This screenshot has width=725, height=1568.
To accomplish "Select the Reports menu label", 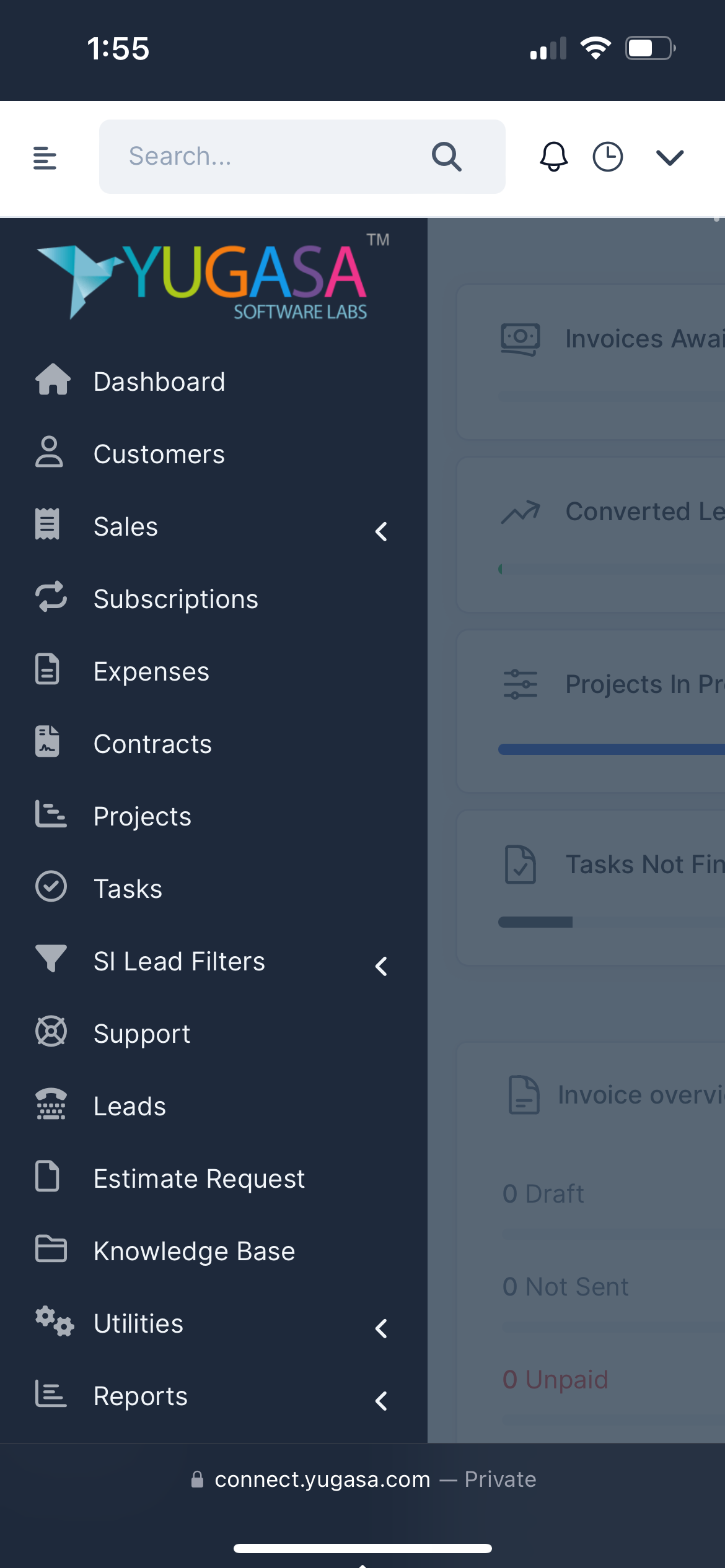I will (141, 1396).
